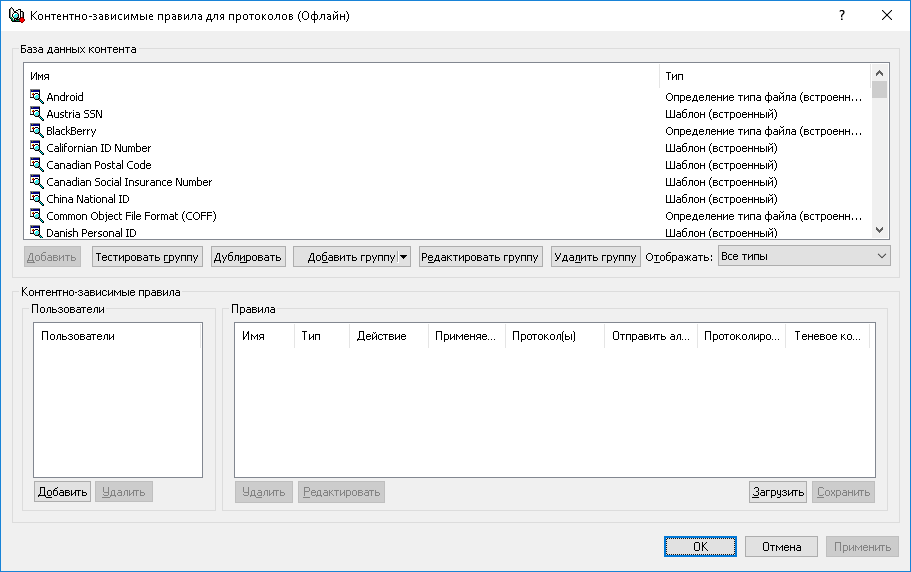
Task: Click the China National ID icon
Action: pos(37,199)
